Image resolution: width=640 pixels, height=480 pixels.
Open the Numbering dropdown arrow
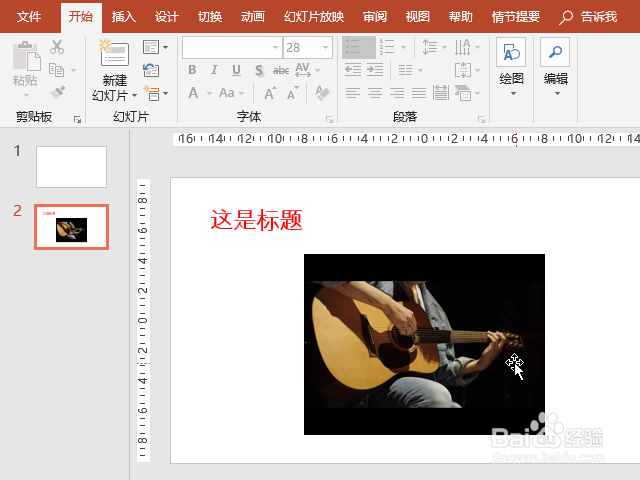coord(403,47)
